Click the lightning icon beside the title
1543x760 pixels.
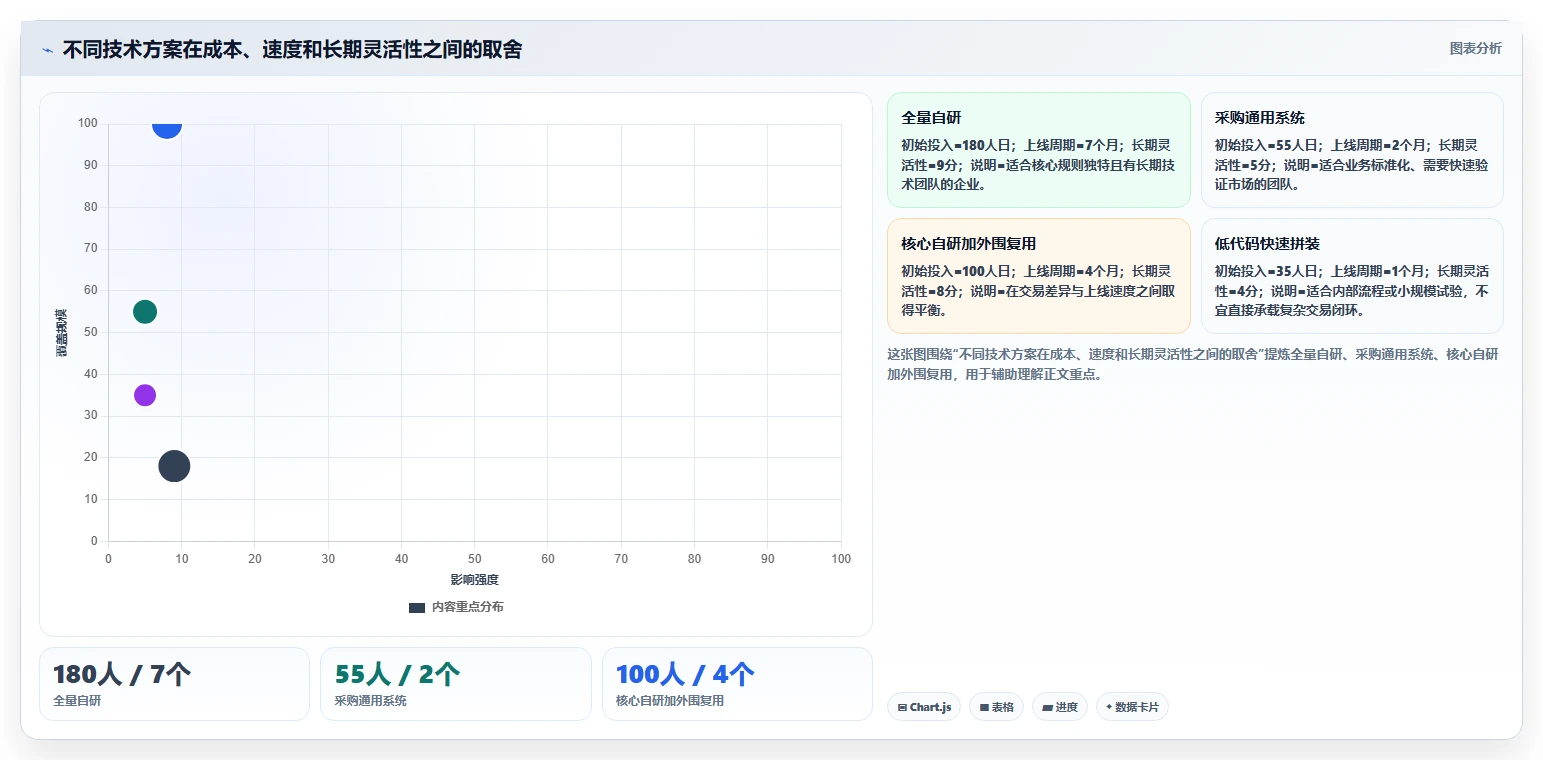tap(47, 50)
